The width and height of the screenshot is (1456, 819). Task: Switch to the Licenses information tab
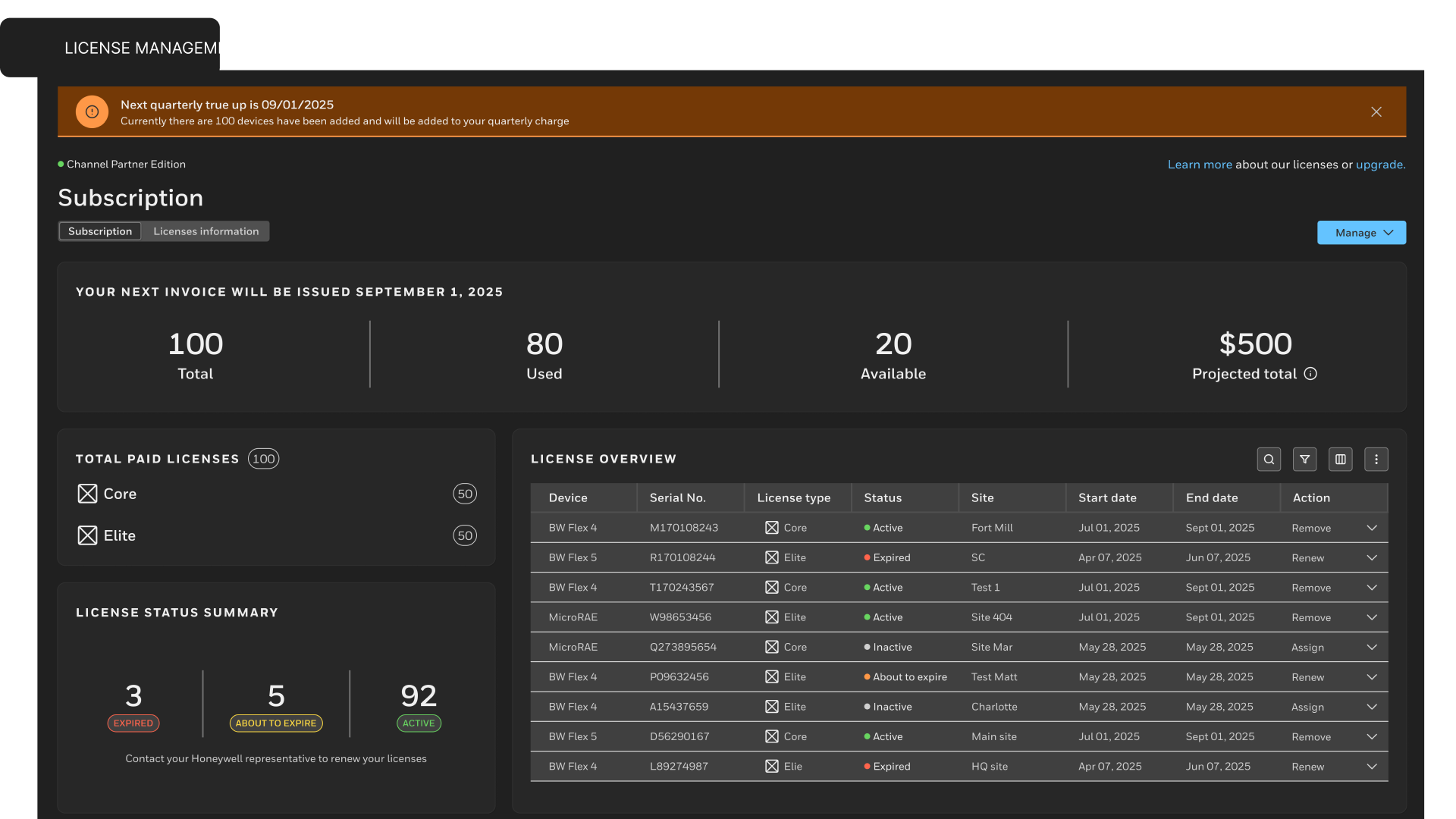coord(206,231)
